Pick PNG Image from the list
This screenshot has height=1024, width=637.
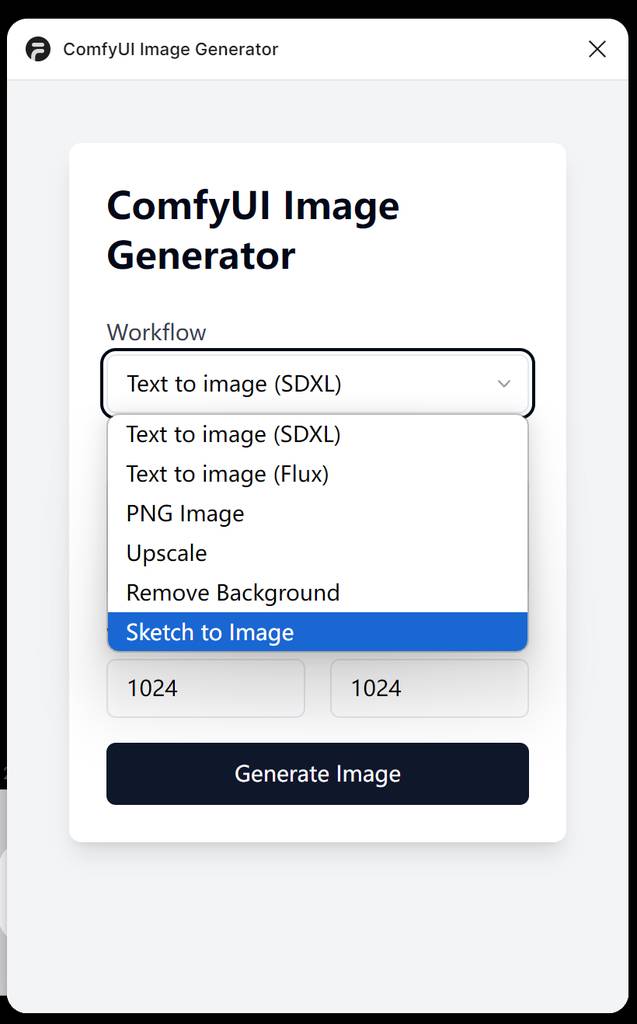coord(185,514)
